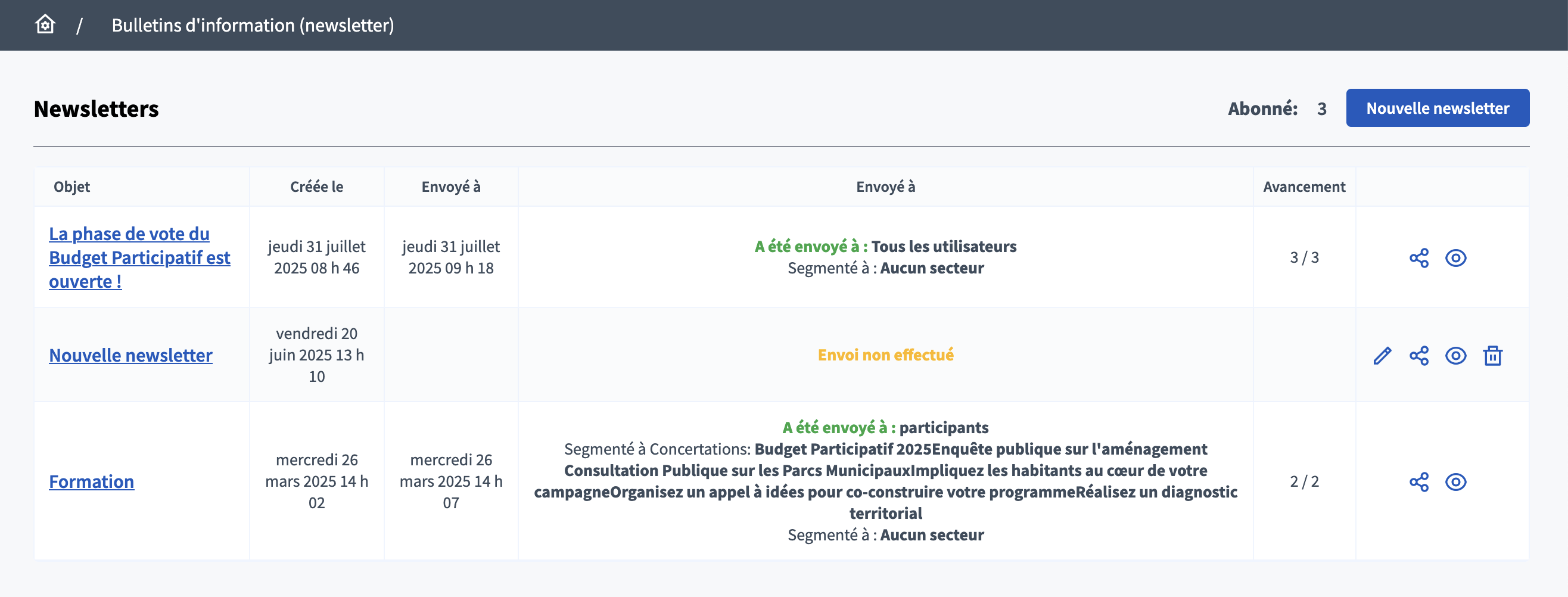
Task: Share the Formation newsletter
Action: tap(1418, 482)
